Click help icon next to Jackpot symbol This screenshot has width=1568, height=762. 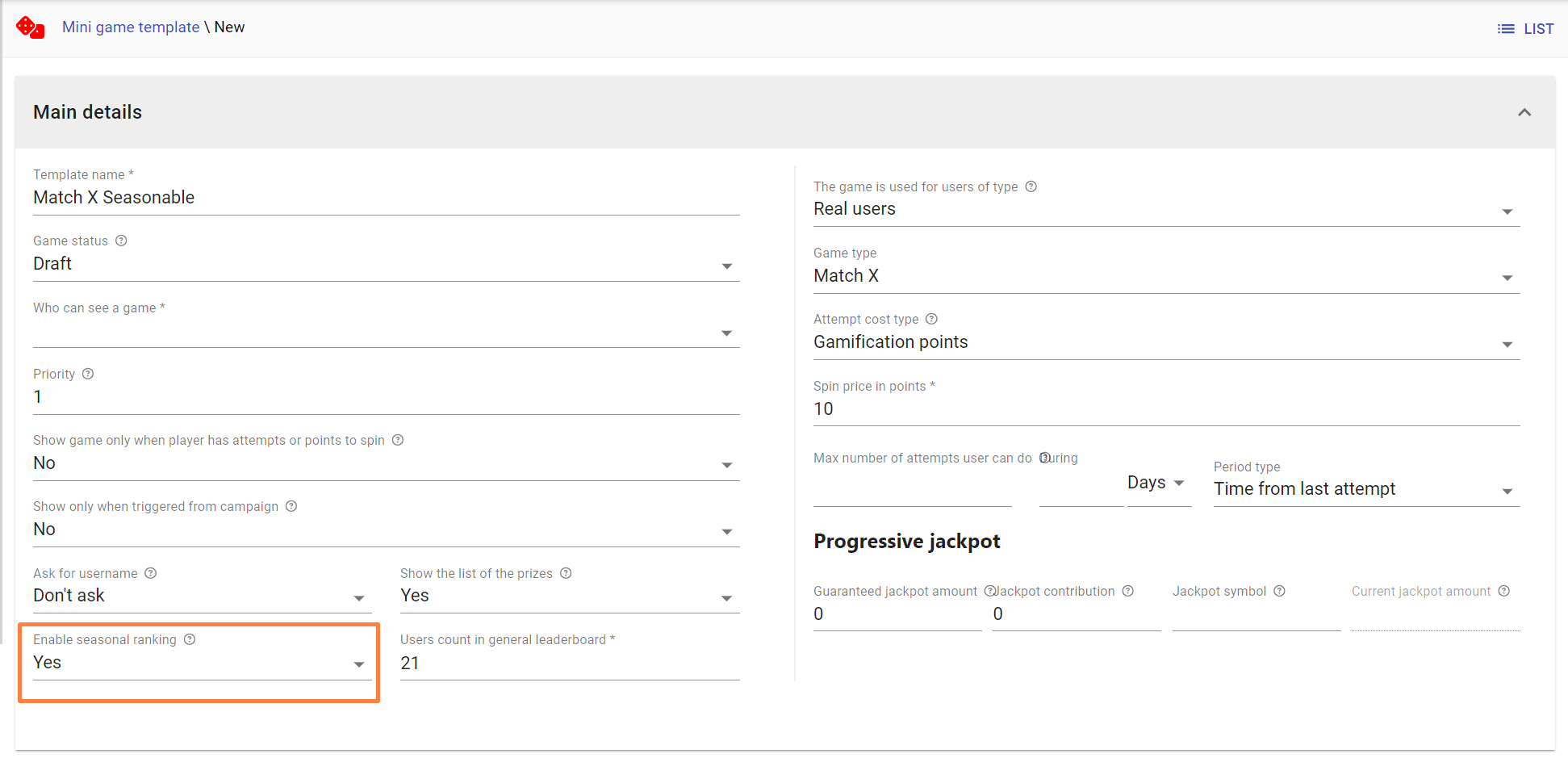[1279, 591]
